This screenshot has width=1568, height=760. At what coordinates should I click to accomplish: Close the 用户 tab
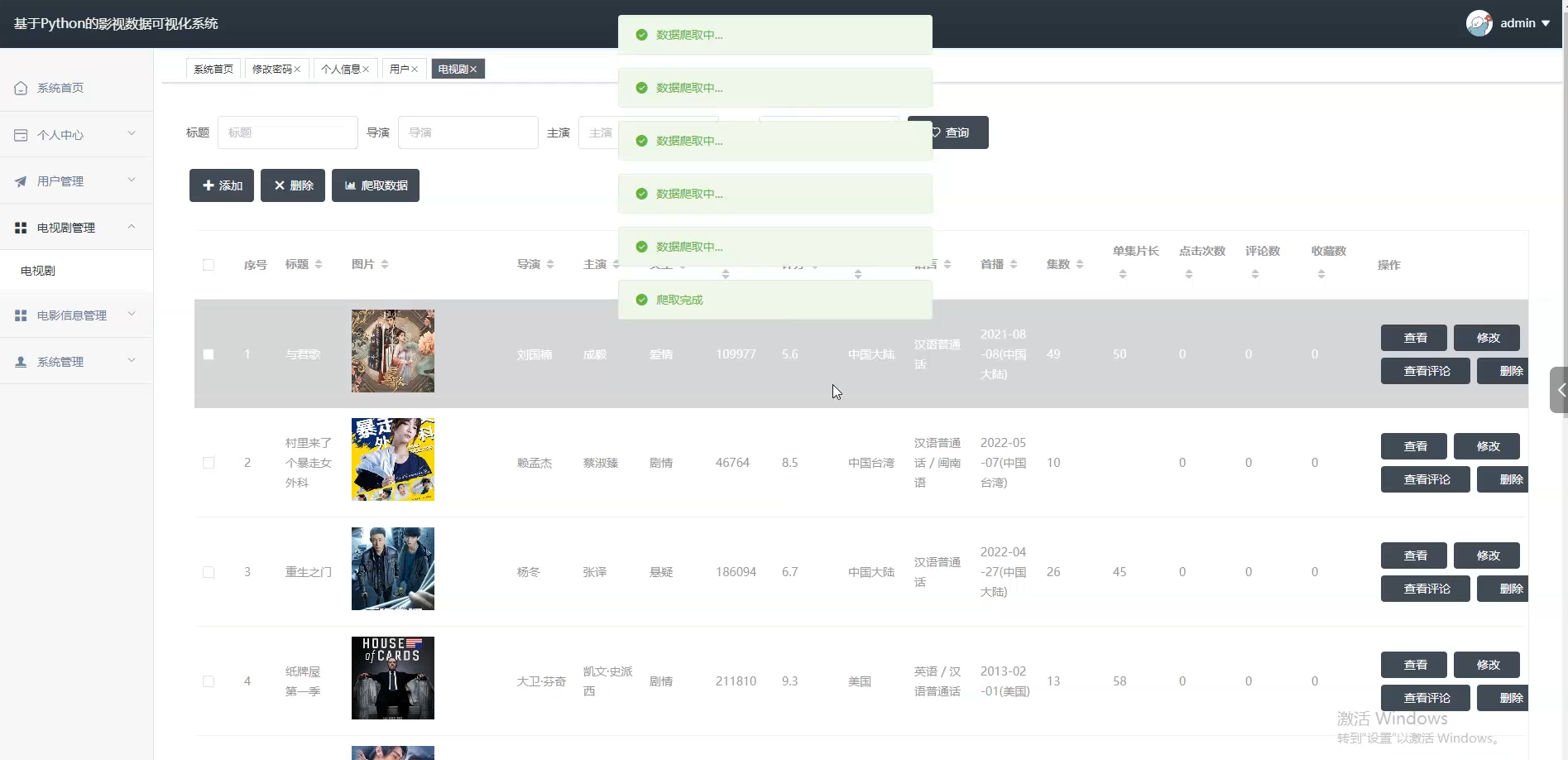tap(415, 70)
